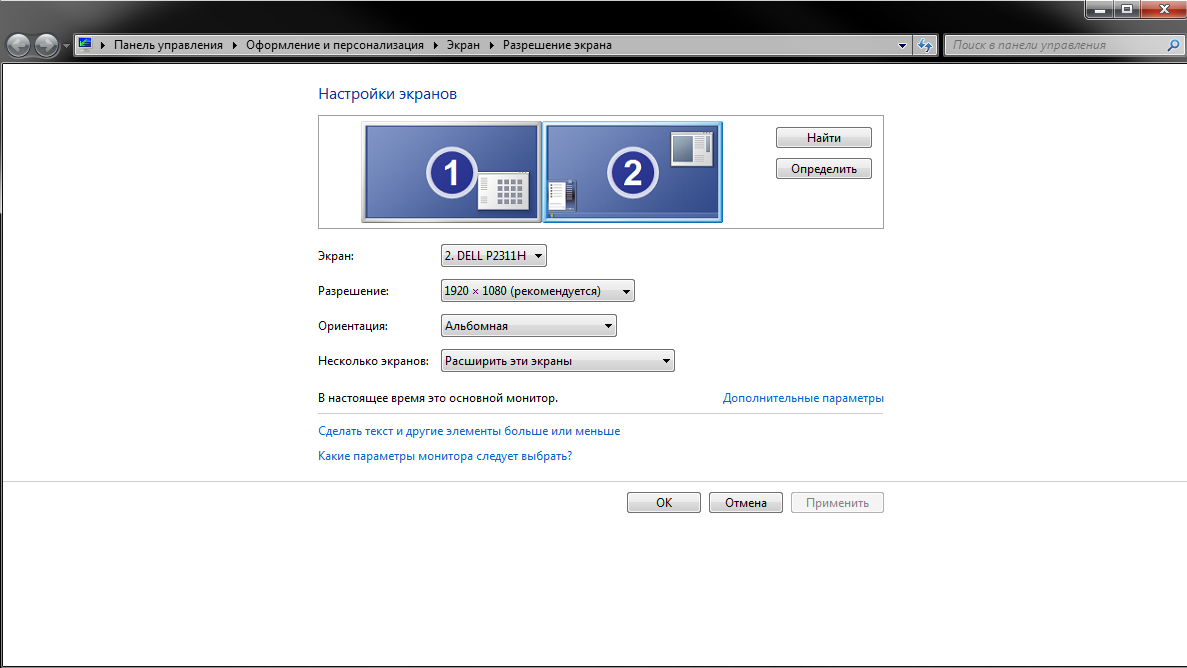Select the monitor 2 display thumbnail
This screenshot has width=1187, height=668.
[632, 172]
